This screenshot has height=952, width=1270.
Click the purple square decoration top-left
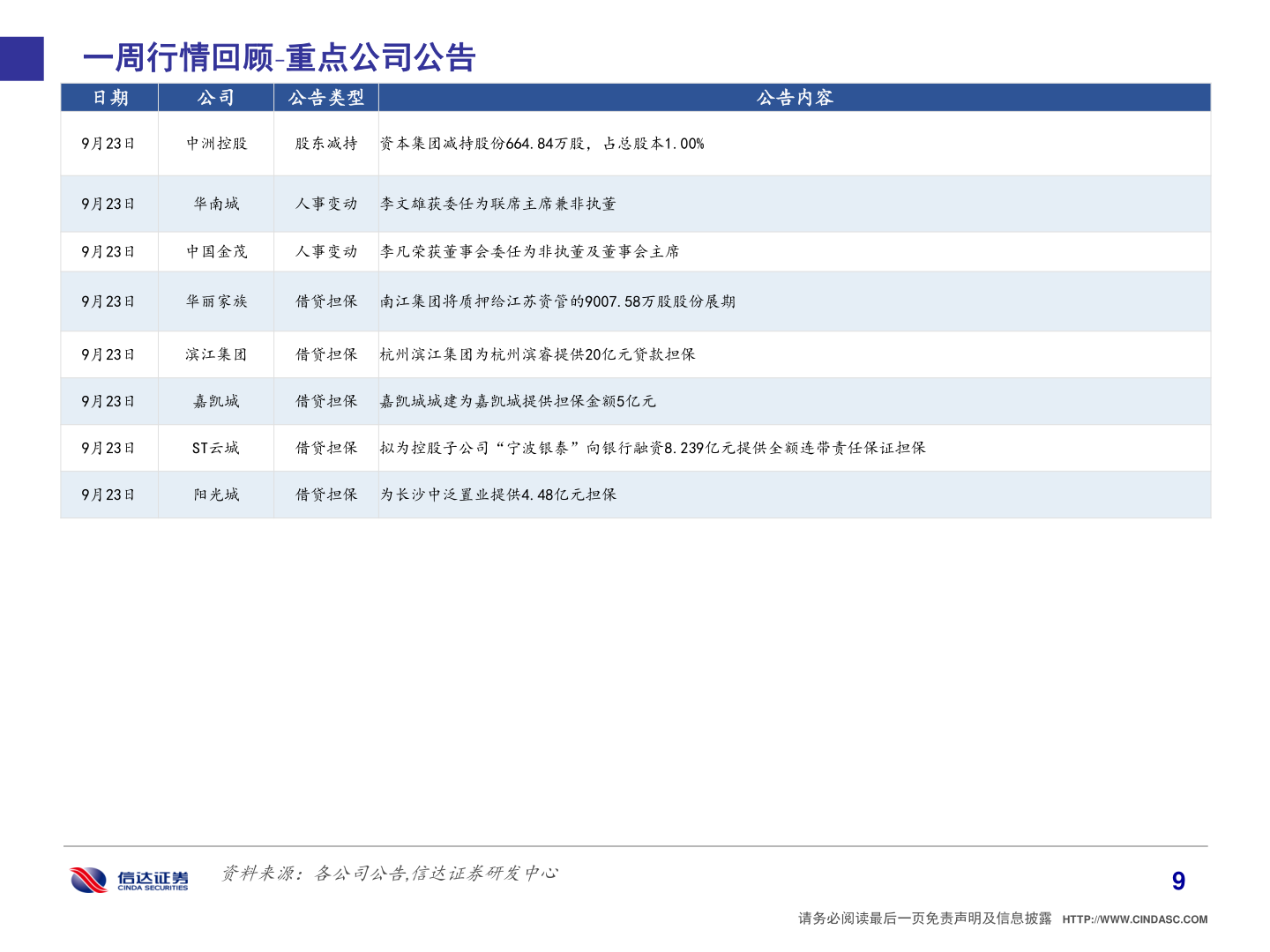click(21, 60)
